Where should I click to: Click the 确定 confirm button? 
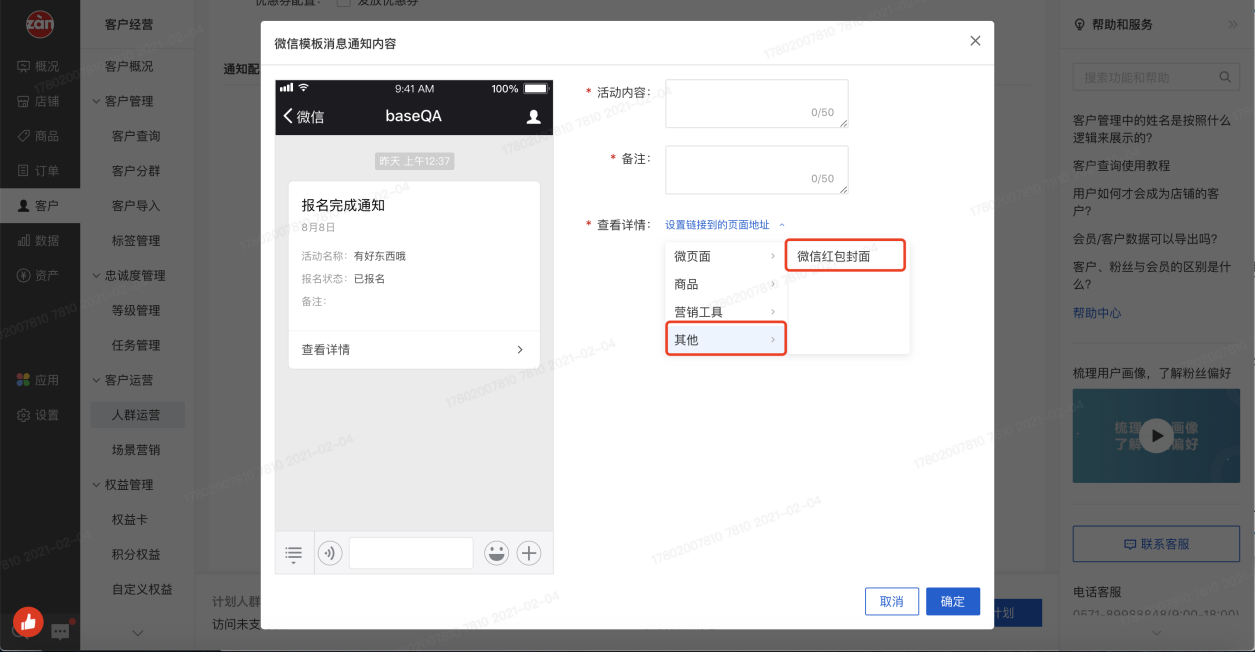point(952,601)
